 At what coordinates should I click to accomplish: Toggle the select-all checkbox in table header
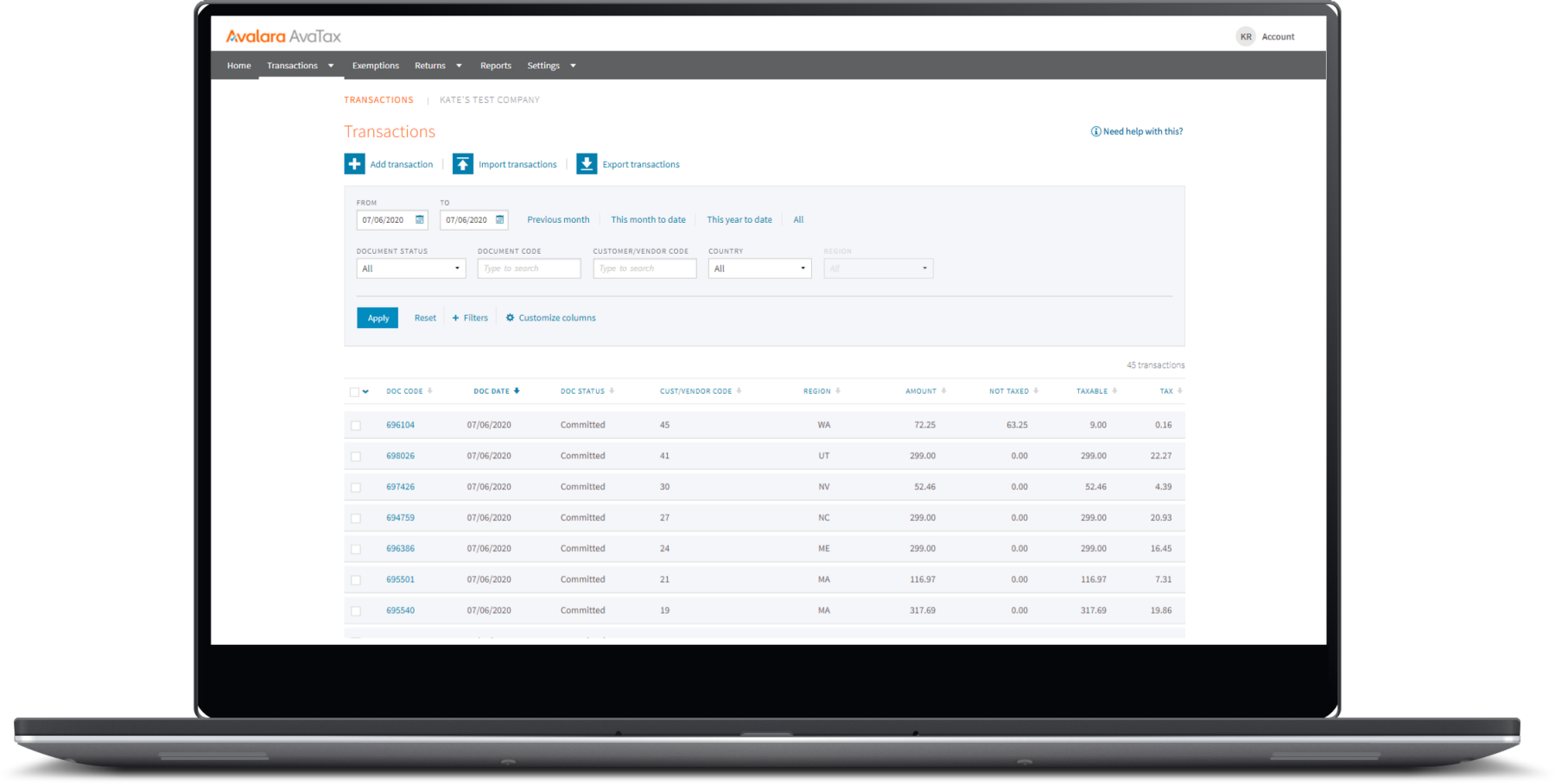click(x=354, y=392)
